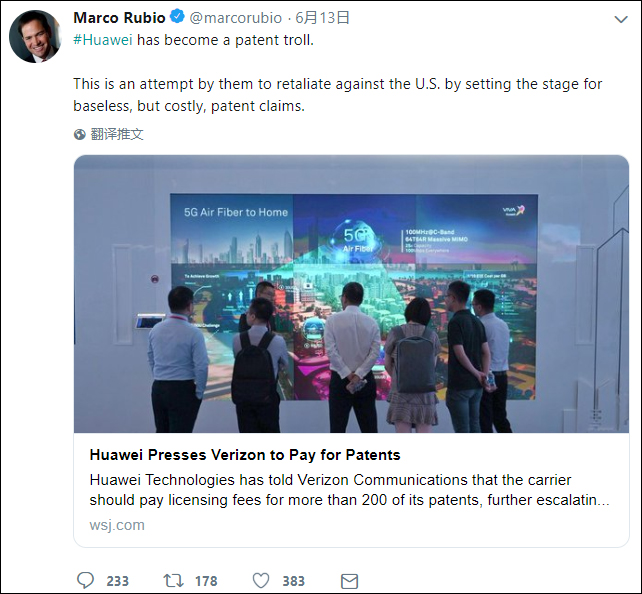The width and height of the screenshot is (642, 594).
Task: Open the #Huawei hashtag link
Action: [x=104, y=39]
